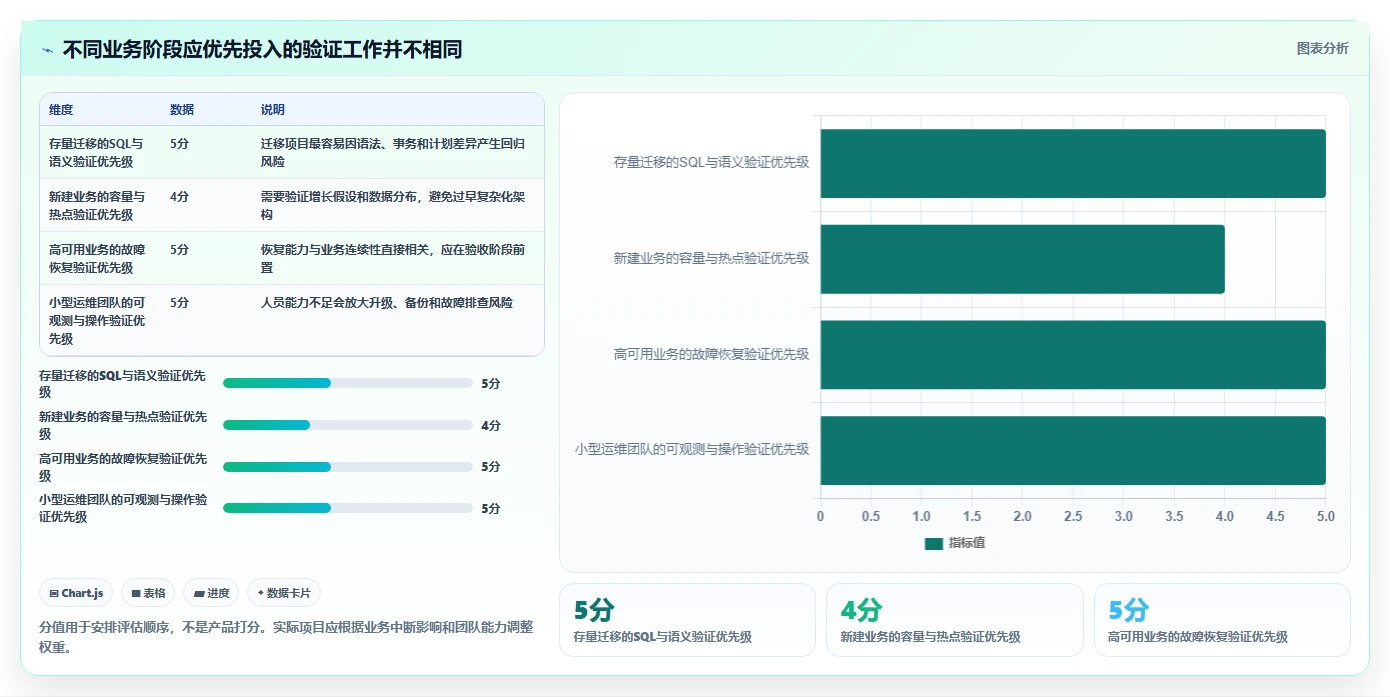Click the lightning icon beside the title
Image resolution: width=1390 pixels, height=697 pixels.
coord(48,50)
